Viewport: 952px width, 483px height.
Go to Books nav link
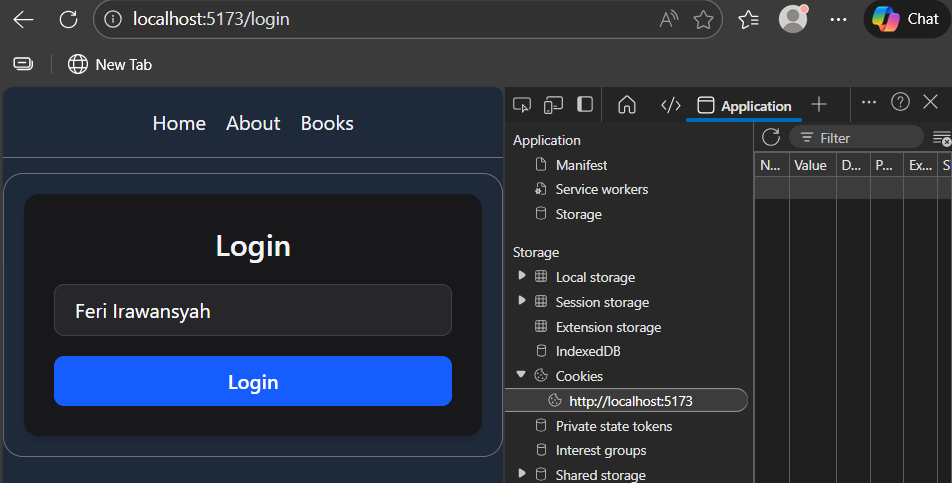[327, 123]
